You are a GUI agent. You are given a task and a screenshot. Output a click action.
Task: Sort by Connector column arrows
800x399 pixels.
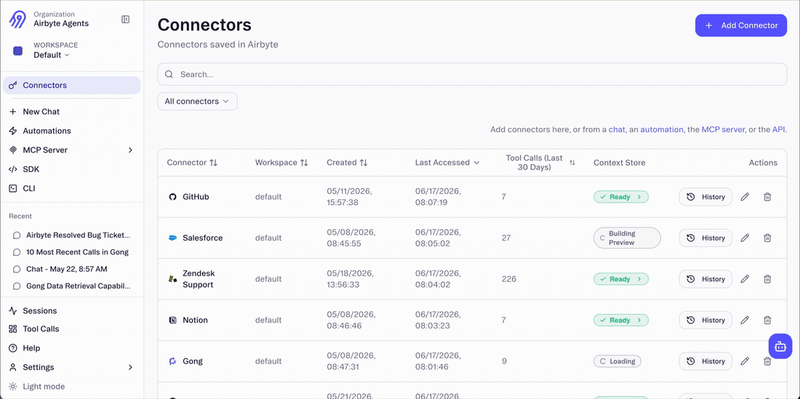pos(213,163)
